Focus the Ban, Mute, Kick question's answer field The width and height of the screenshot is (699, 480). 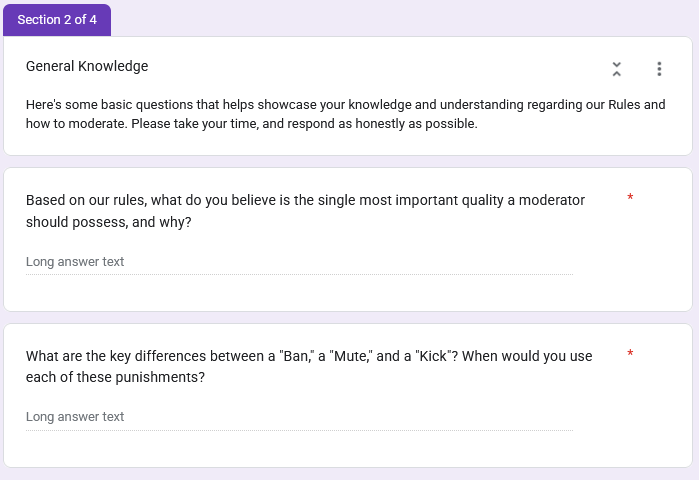point(299,417)
